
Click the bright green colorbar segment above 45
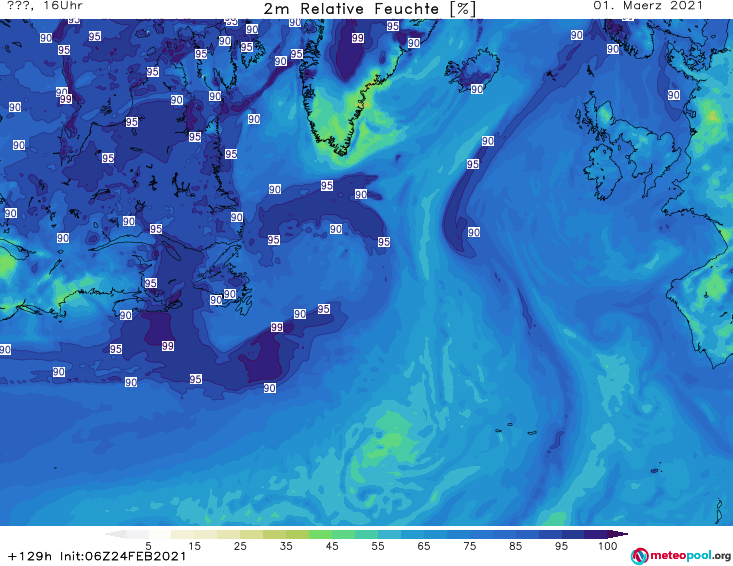(x=320, y=534)
